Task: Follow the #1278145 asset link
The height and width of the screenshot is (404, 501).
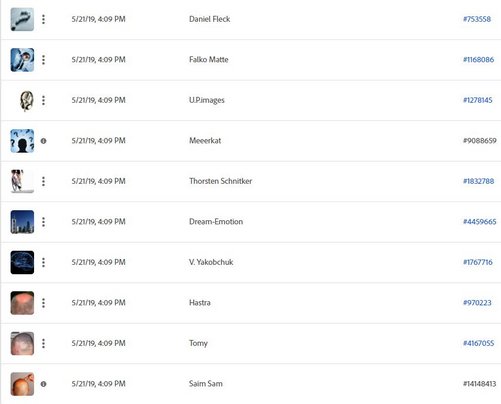Action: coord(478,100)
